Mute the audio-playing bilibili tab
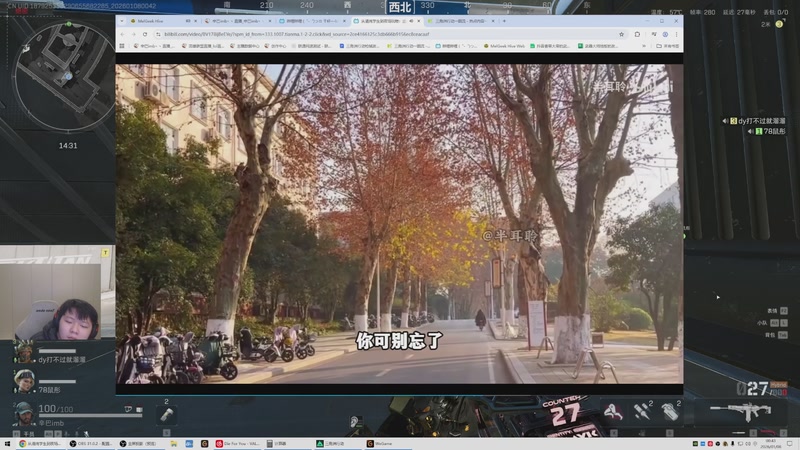This screenshot has height=450, width=800. pos(411,21)
